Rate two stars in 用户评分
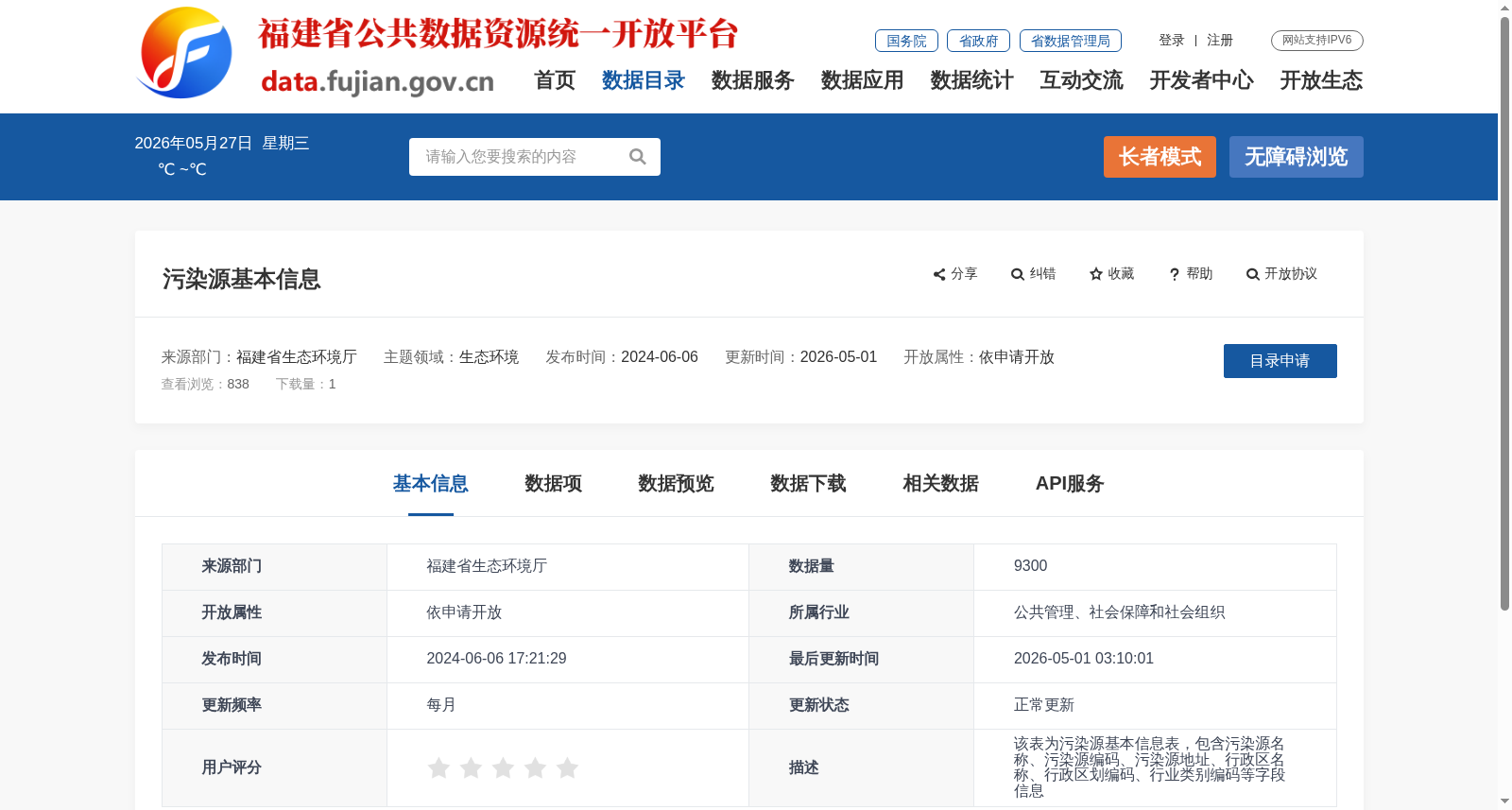 coord(471,767)
